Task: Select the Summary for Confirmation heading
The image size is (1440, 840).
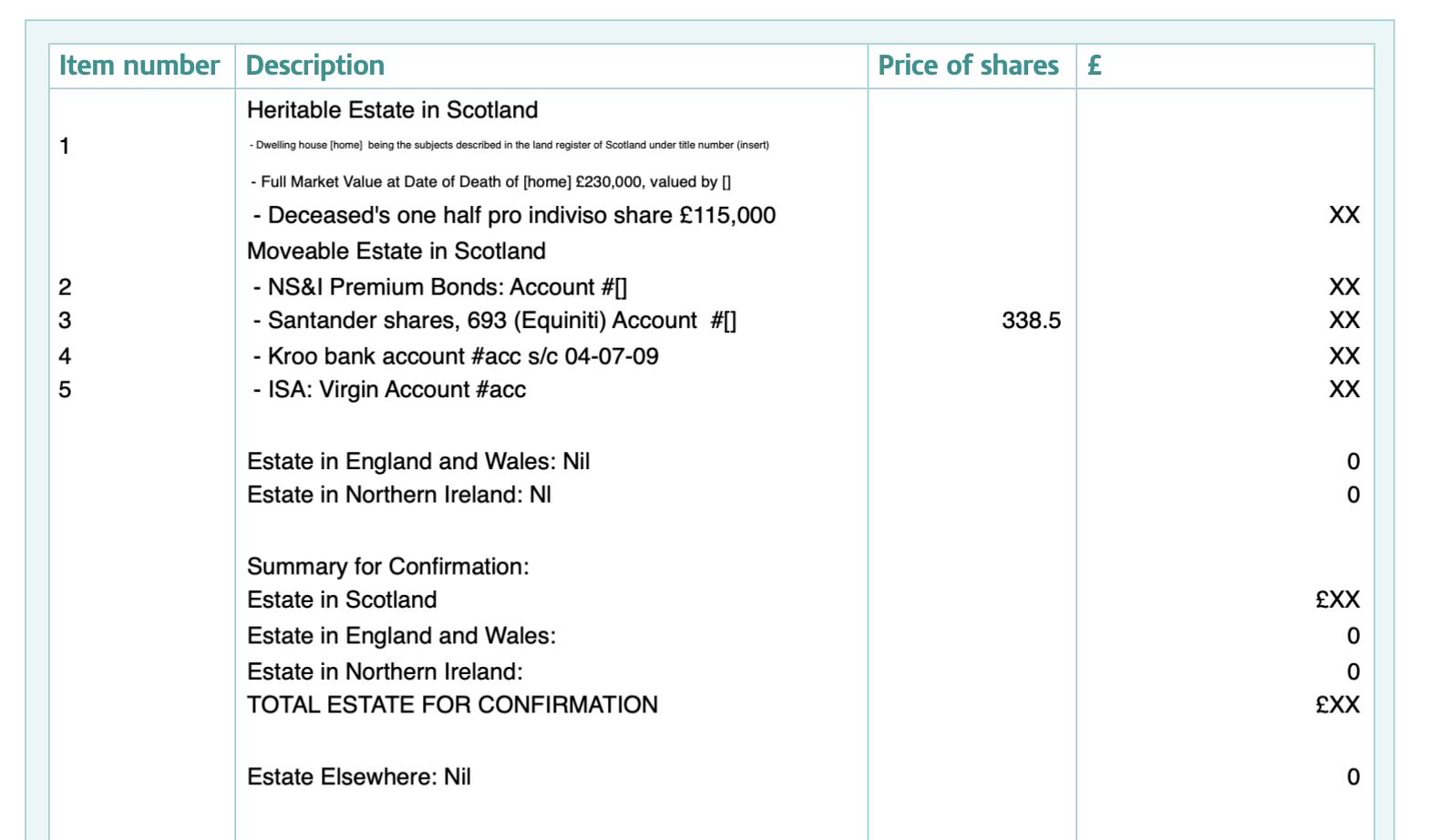Action: pos(388,567)
